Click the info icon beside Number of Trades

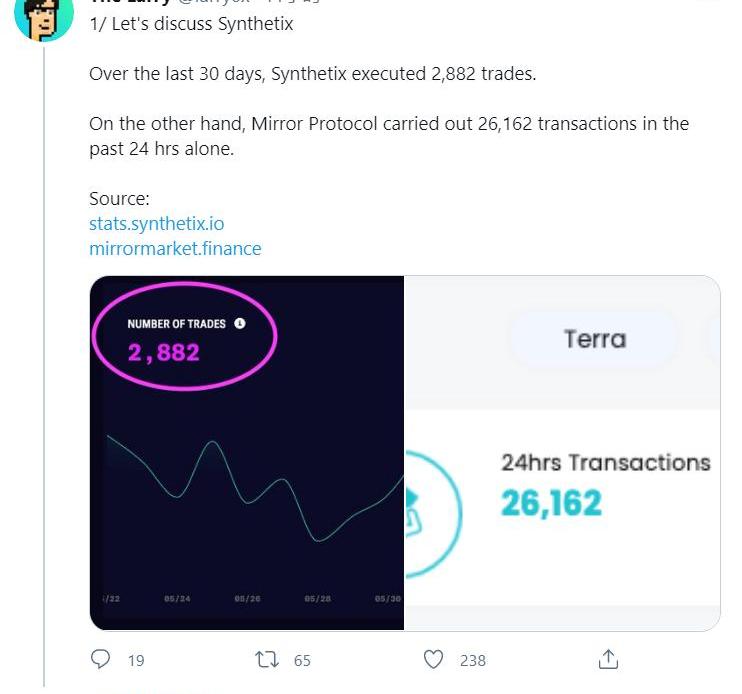click(239, 323)
